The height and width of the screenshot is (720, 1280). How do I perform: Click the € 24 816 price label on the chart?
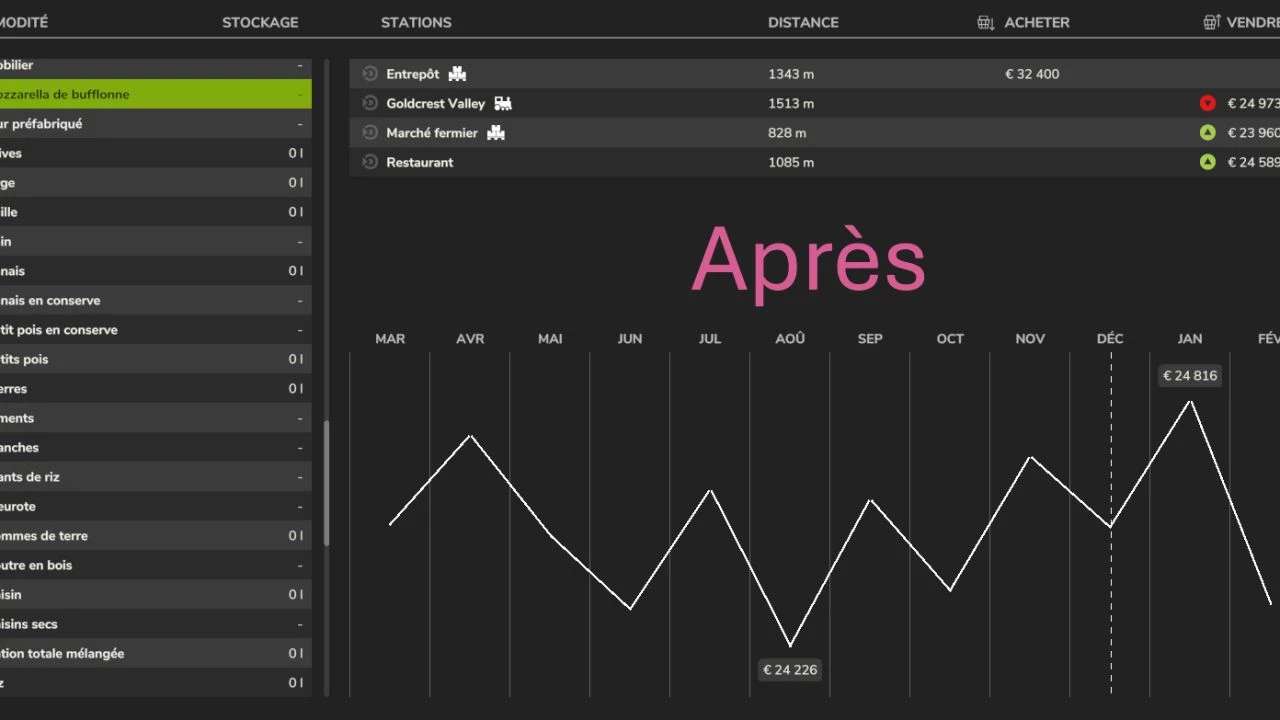click(1190, 375)
